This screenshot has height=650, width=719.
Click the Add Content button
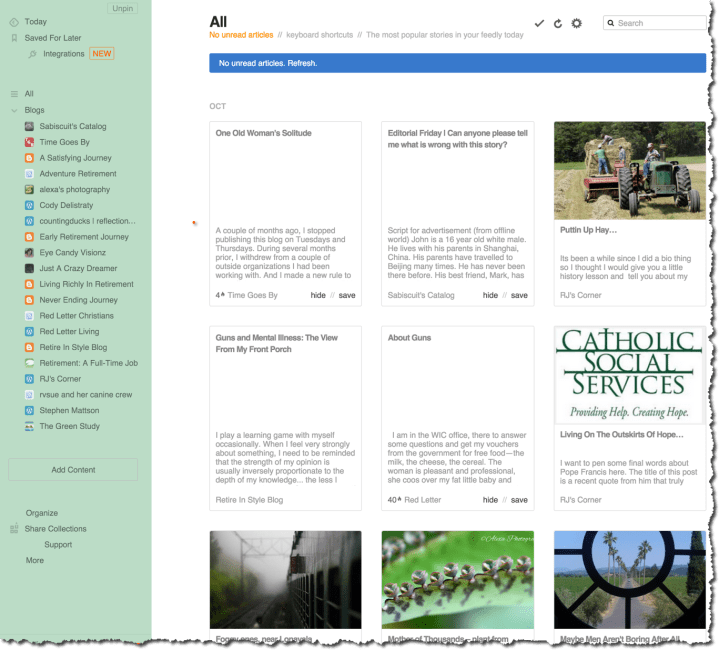click(73, 469)
